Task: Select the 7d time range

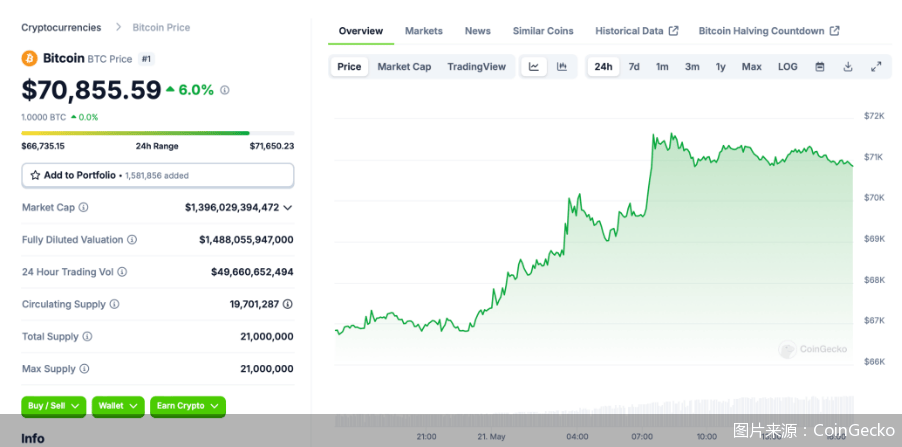Action: click(634, 67)
